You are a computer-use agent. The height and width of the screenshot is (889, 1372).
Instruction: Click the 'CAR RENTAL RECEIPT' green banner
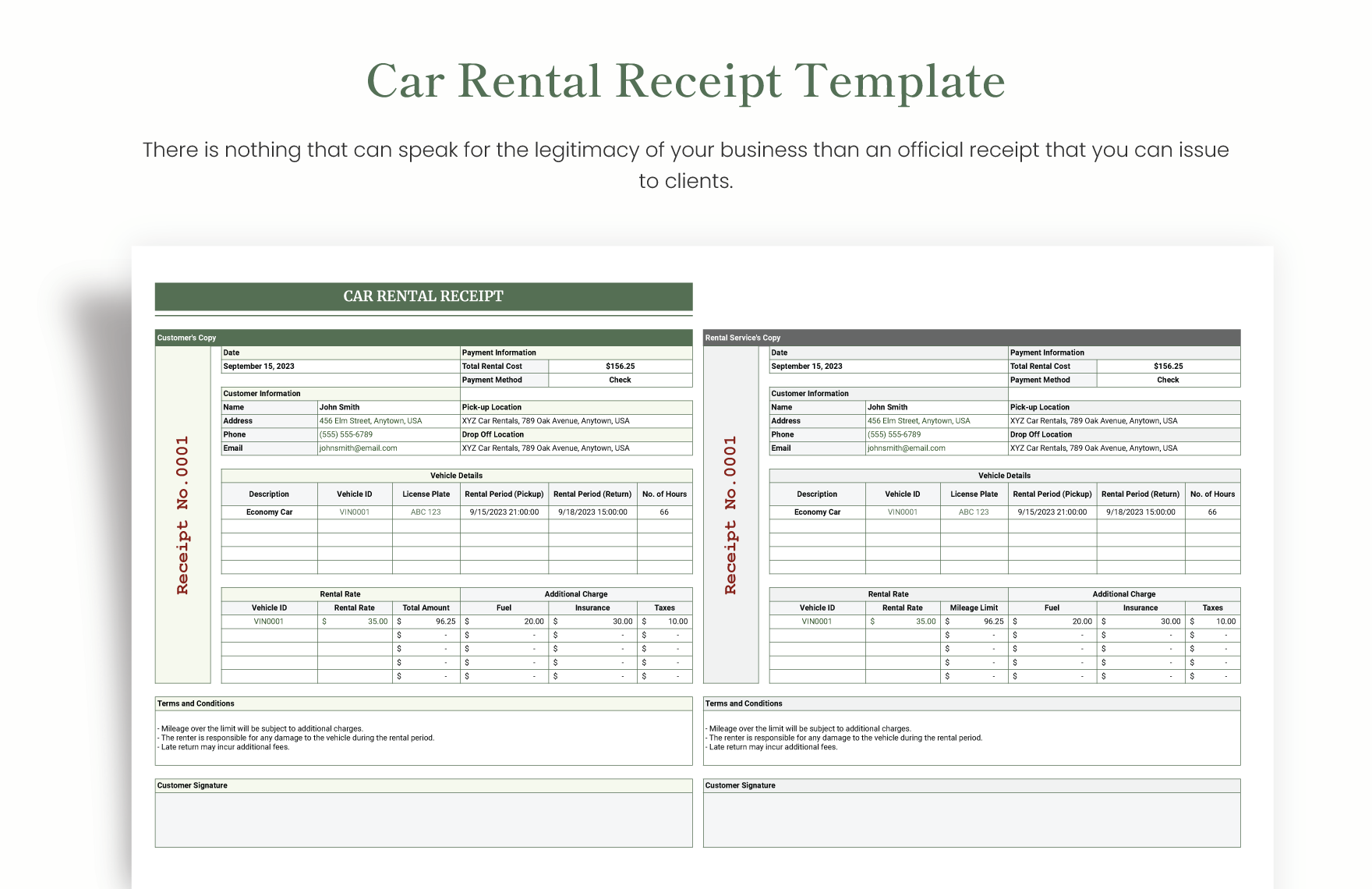pos(423,296)
